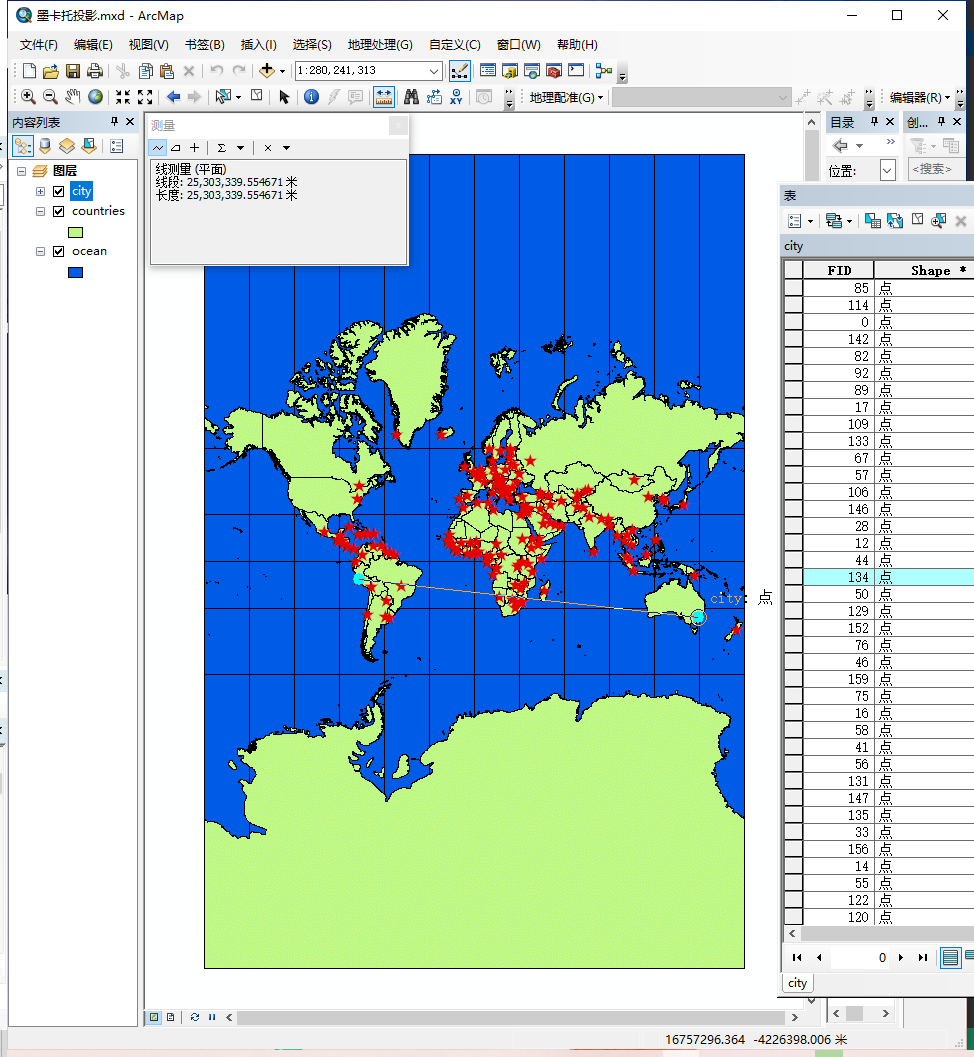The width and height of the screenshot is (974, 1057).
Task: Switch contents list to List By Source
Action: click(x=45, y=146)
